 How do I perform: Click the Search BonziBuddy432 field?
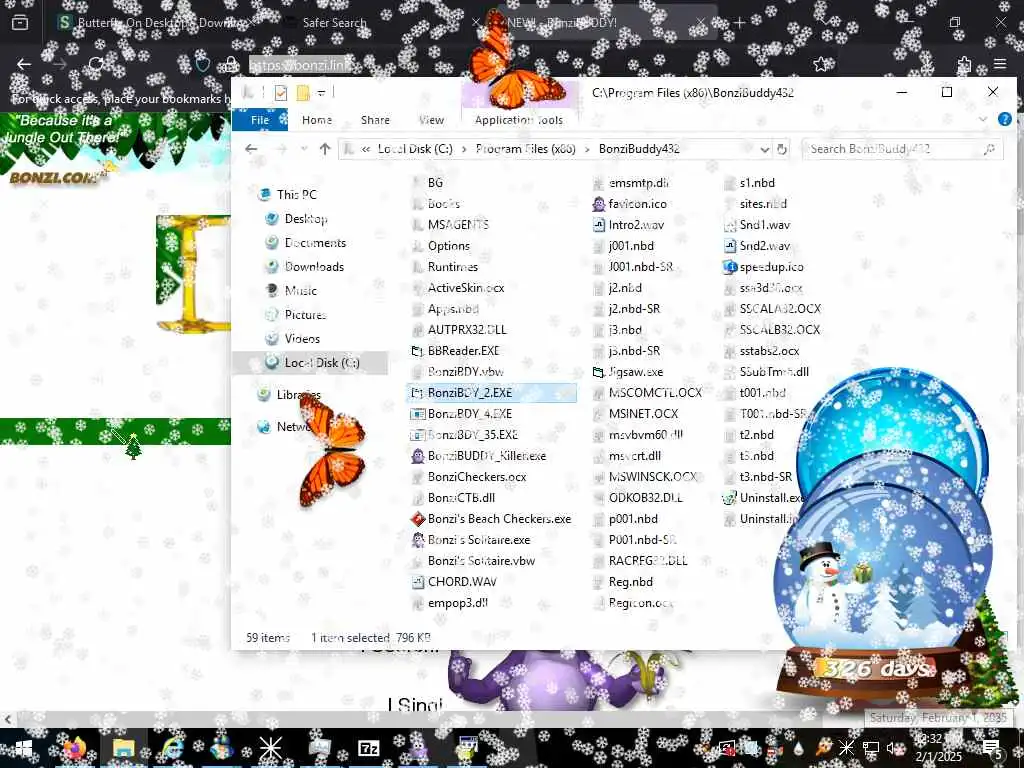(903, 149)
